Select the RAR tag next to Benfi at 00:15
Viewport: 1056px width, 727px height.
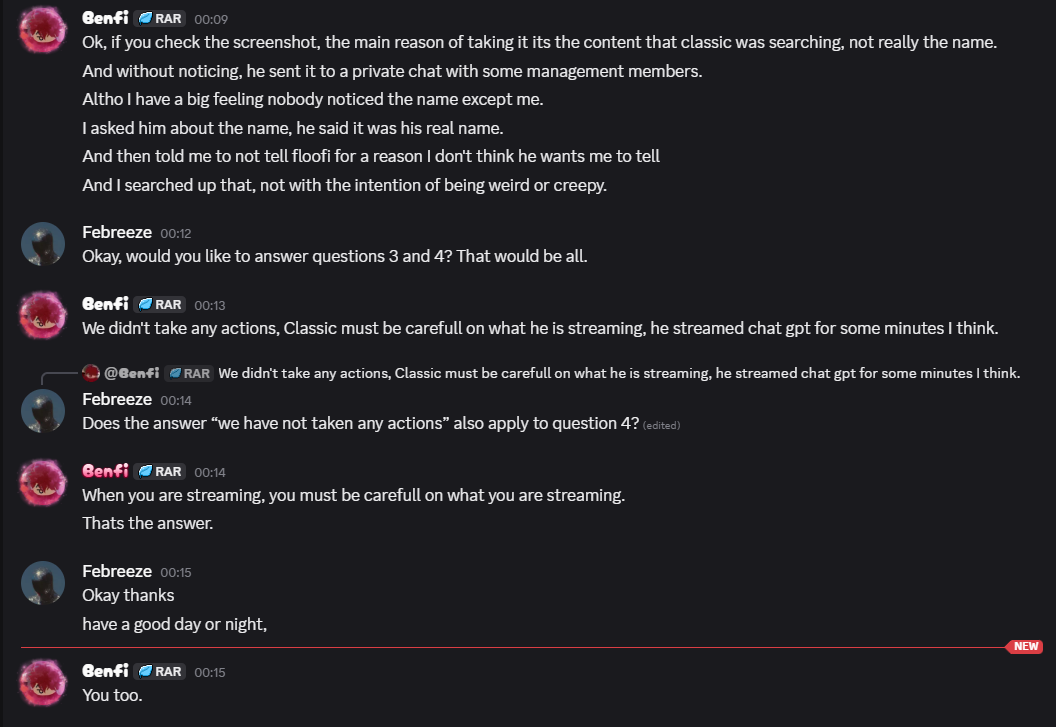160,672
